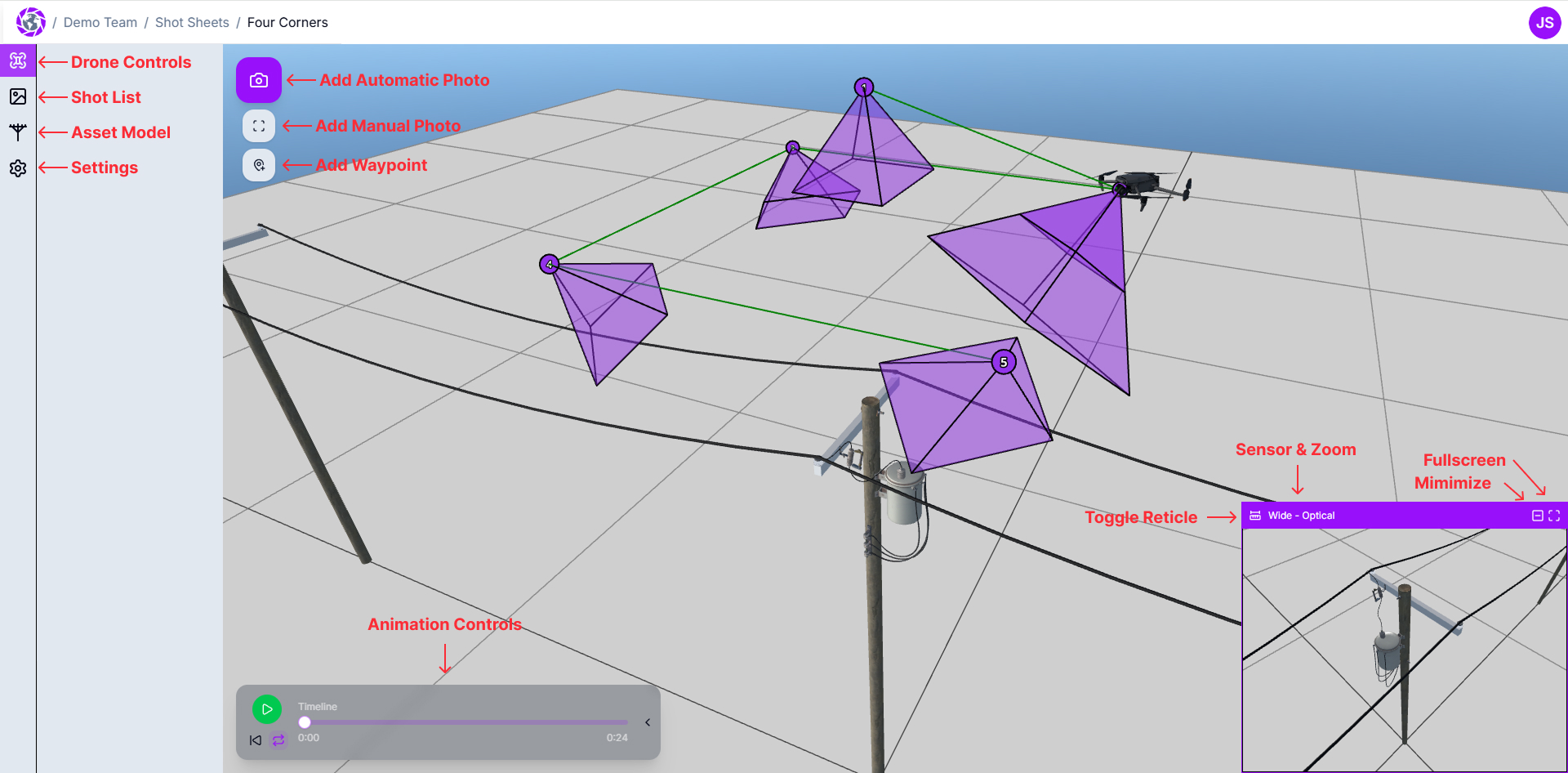Minimize the camera preview window
Viewport: 1568px width, 773px height.
(1537, 516)
